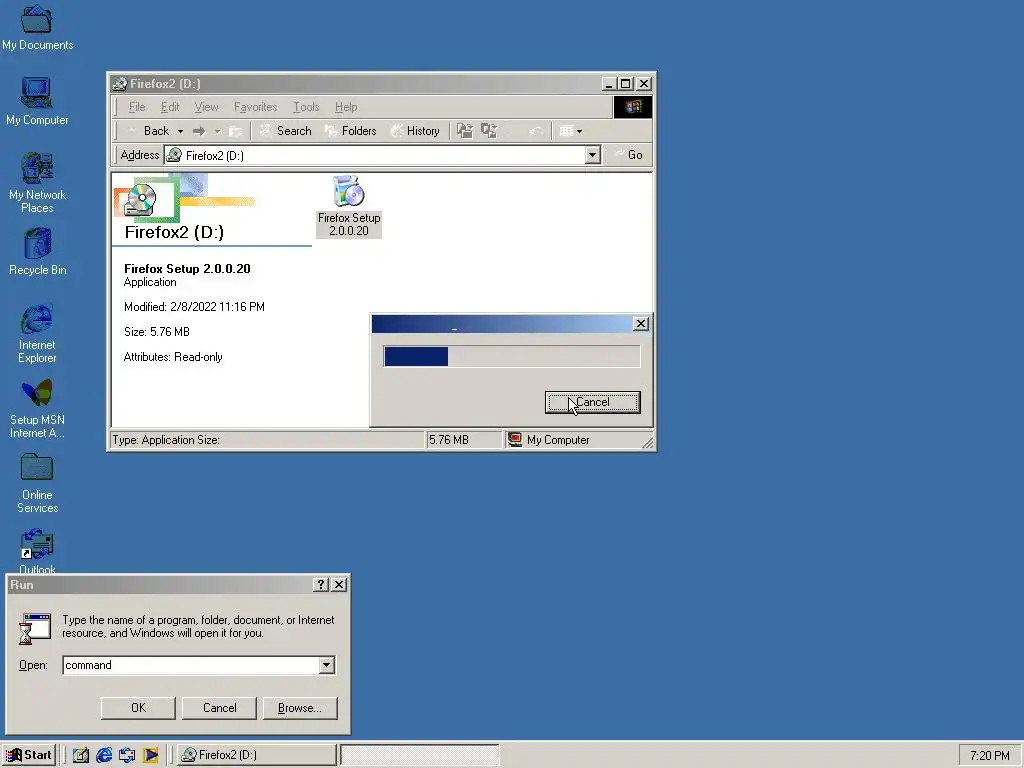1024x768 pixels.
Task: Close the Run dialog
Action: coord(339,584)
